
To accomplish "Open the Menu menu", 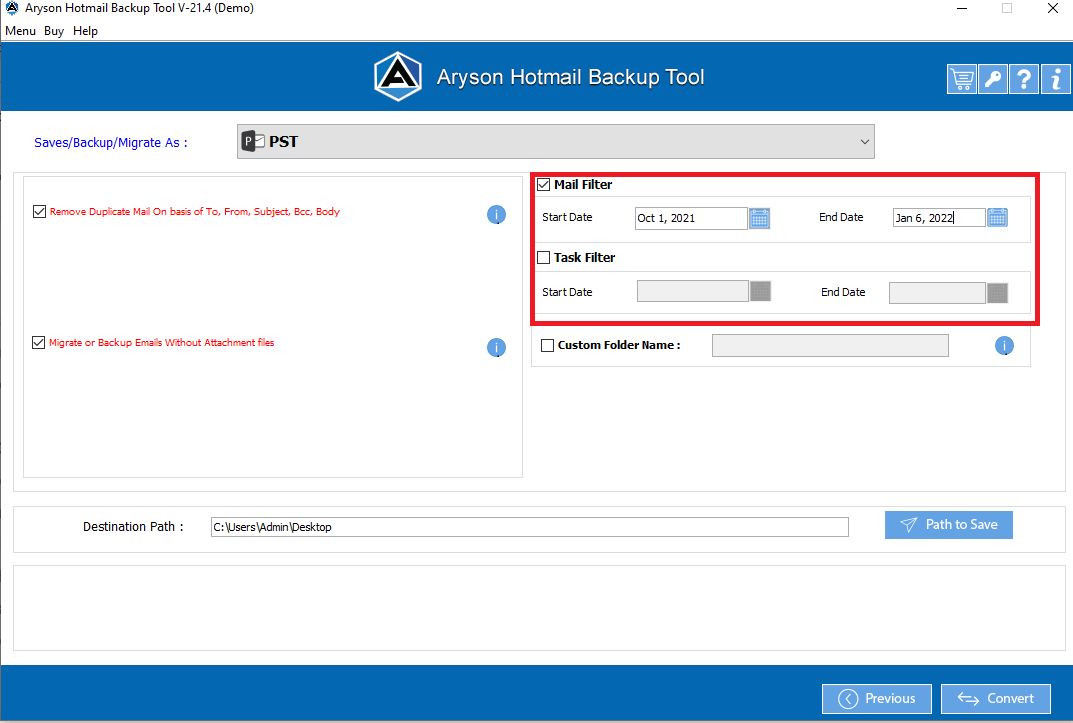I will tap(21, 31).
